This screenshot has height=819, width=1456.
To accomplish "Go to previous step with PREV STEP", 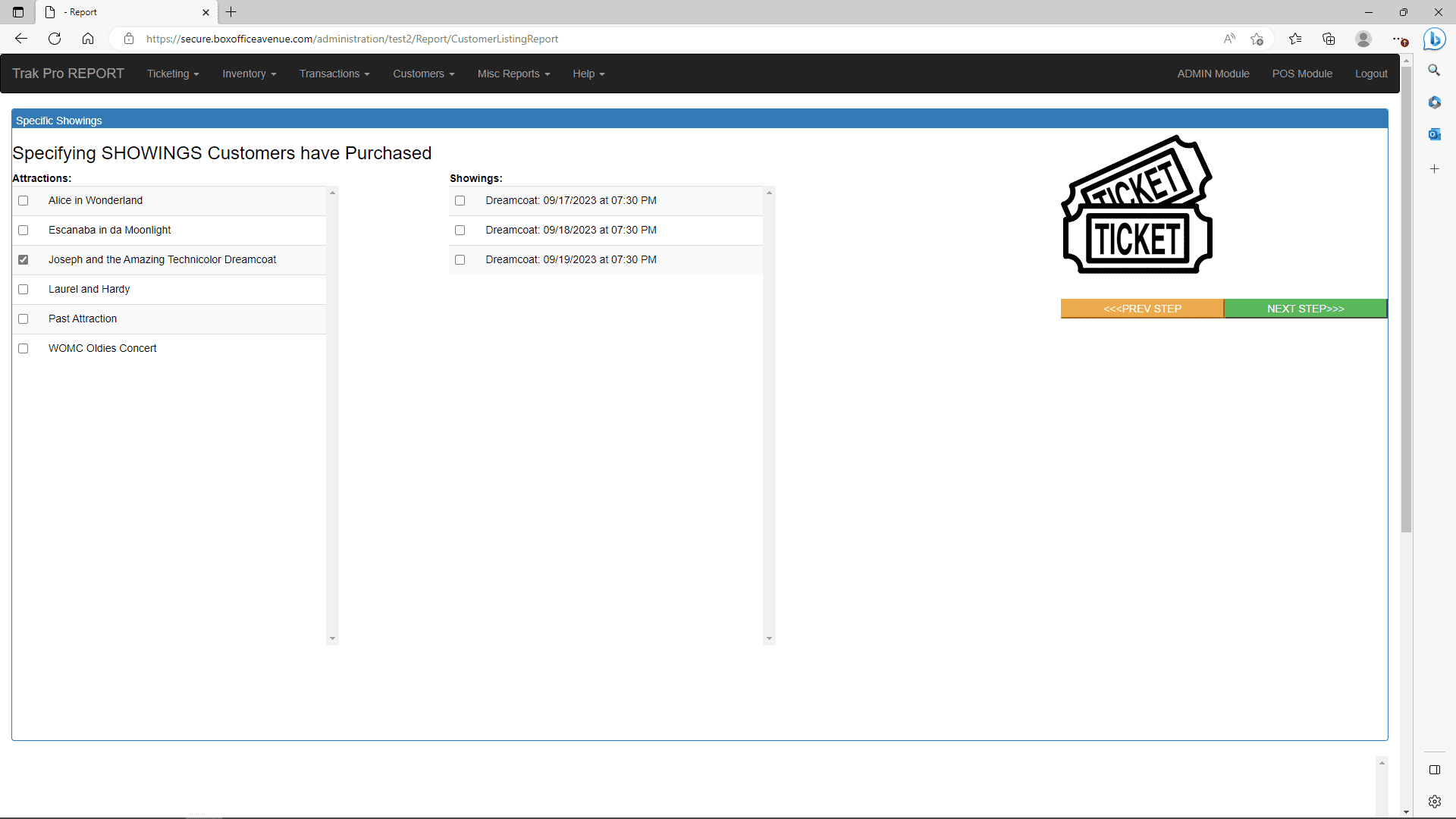I will click(1142, 309).
